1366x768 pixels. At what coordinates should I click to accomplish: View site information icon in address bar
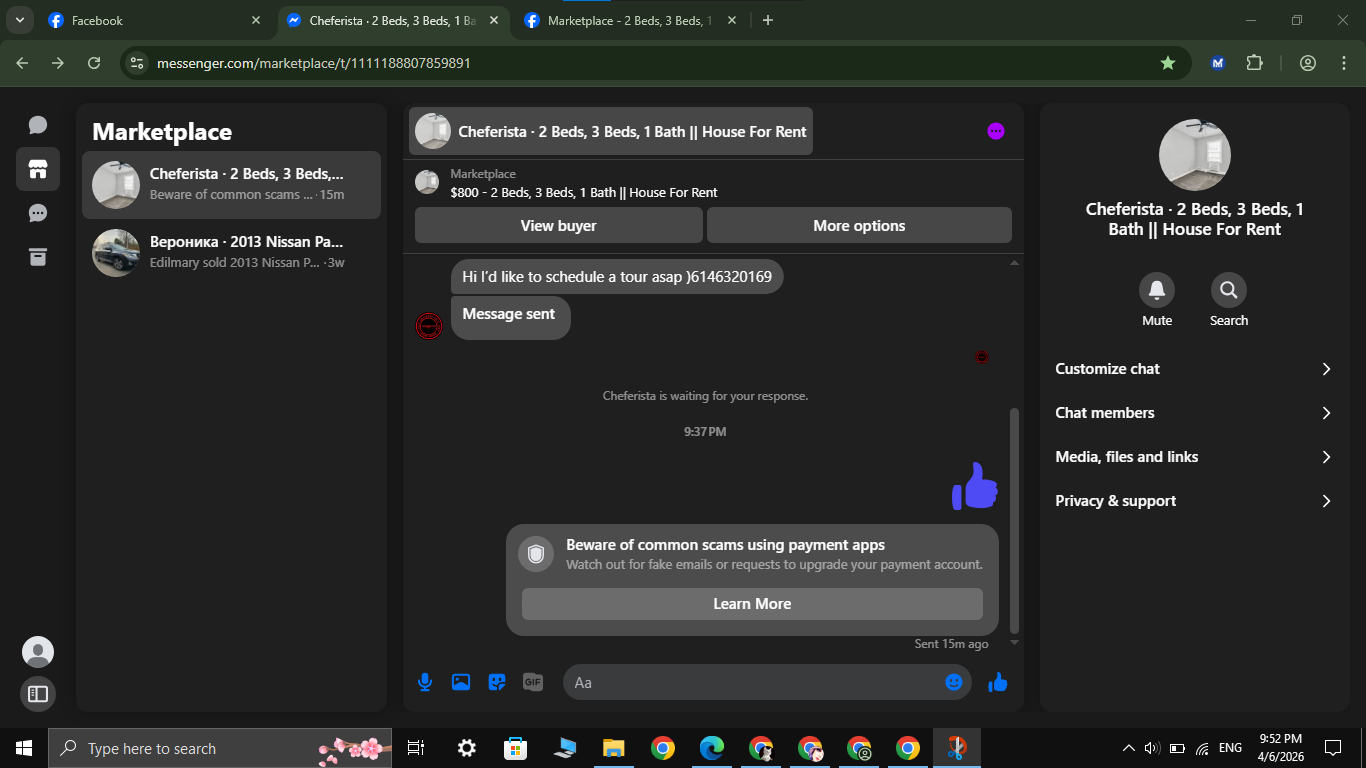tap(138, 63)
